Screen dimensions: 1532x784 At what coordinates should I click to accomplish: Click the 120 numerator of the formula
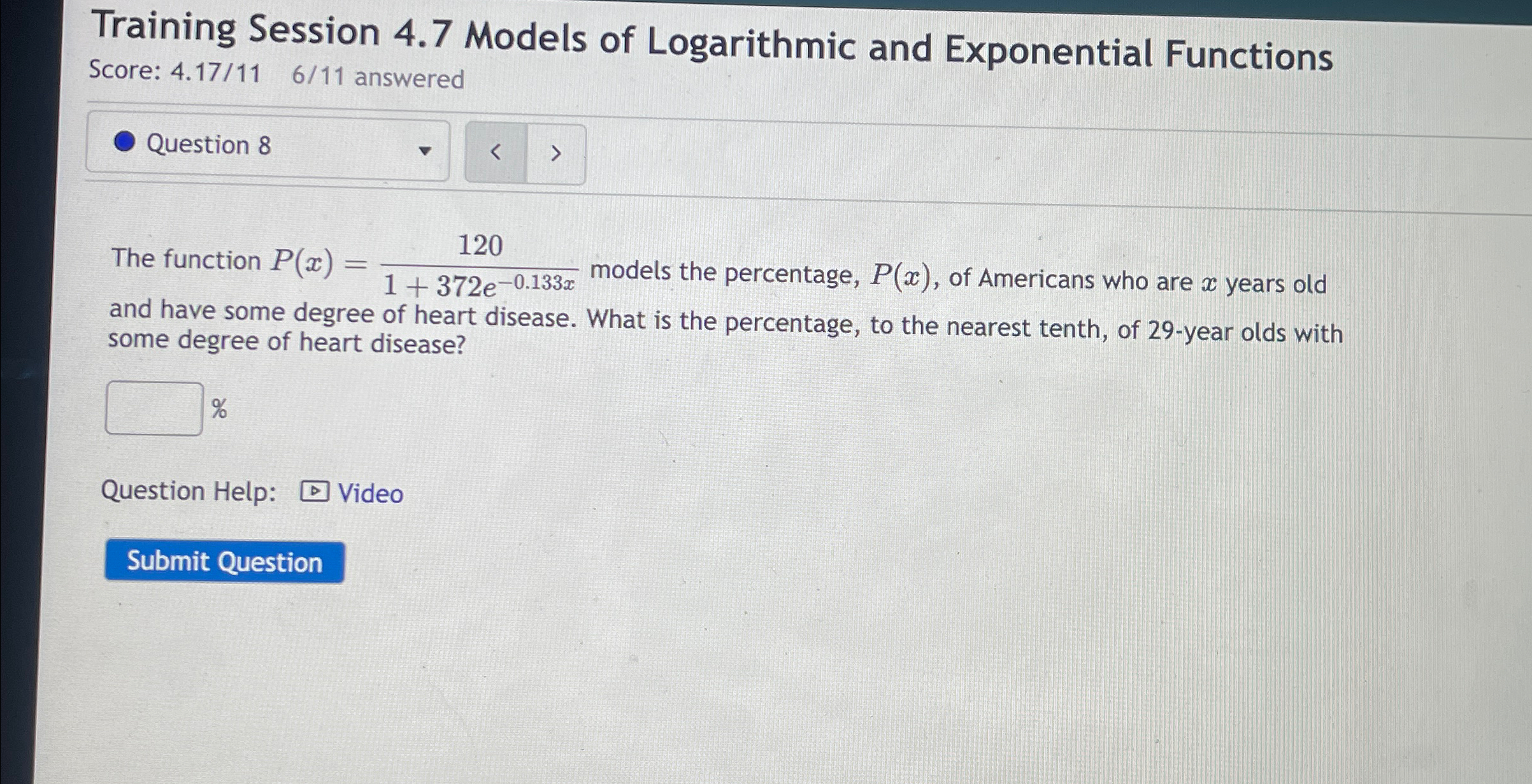pyautogui.click(x=480, y=246)
